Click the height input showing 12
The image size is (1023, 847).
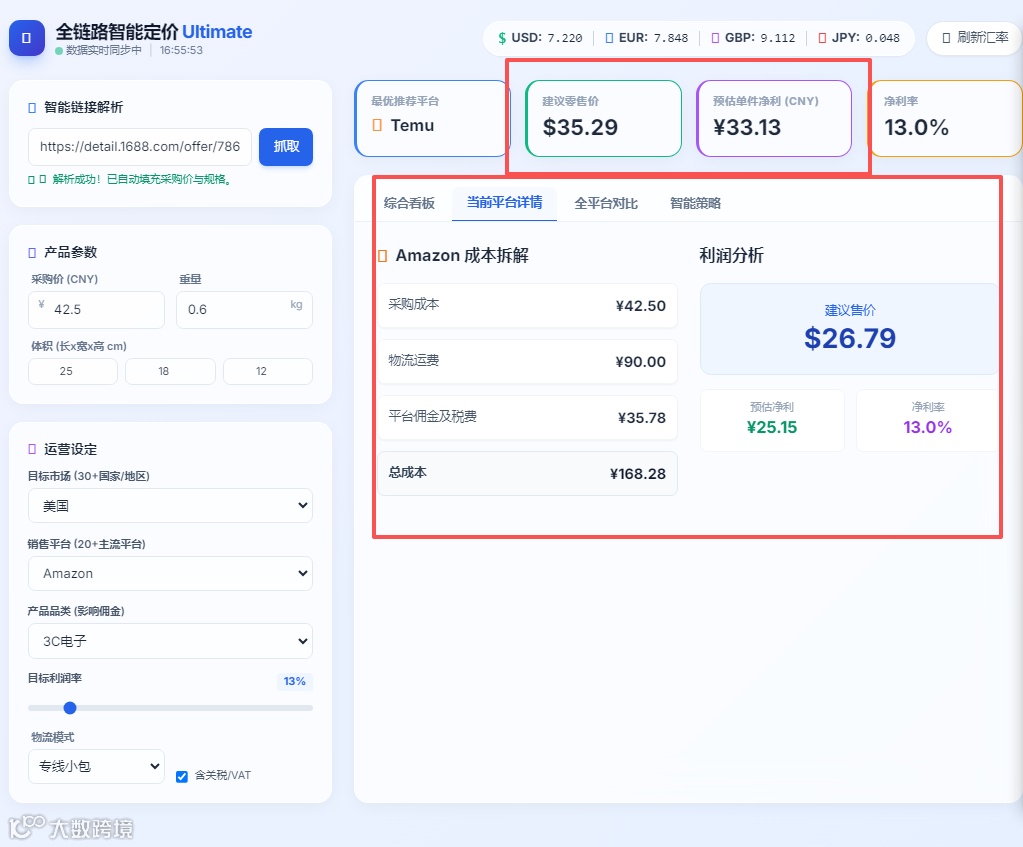267,371
